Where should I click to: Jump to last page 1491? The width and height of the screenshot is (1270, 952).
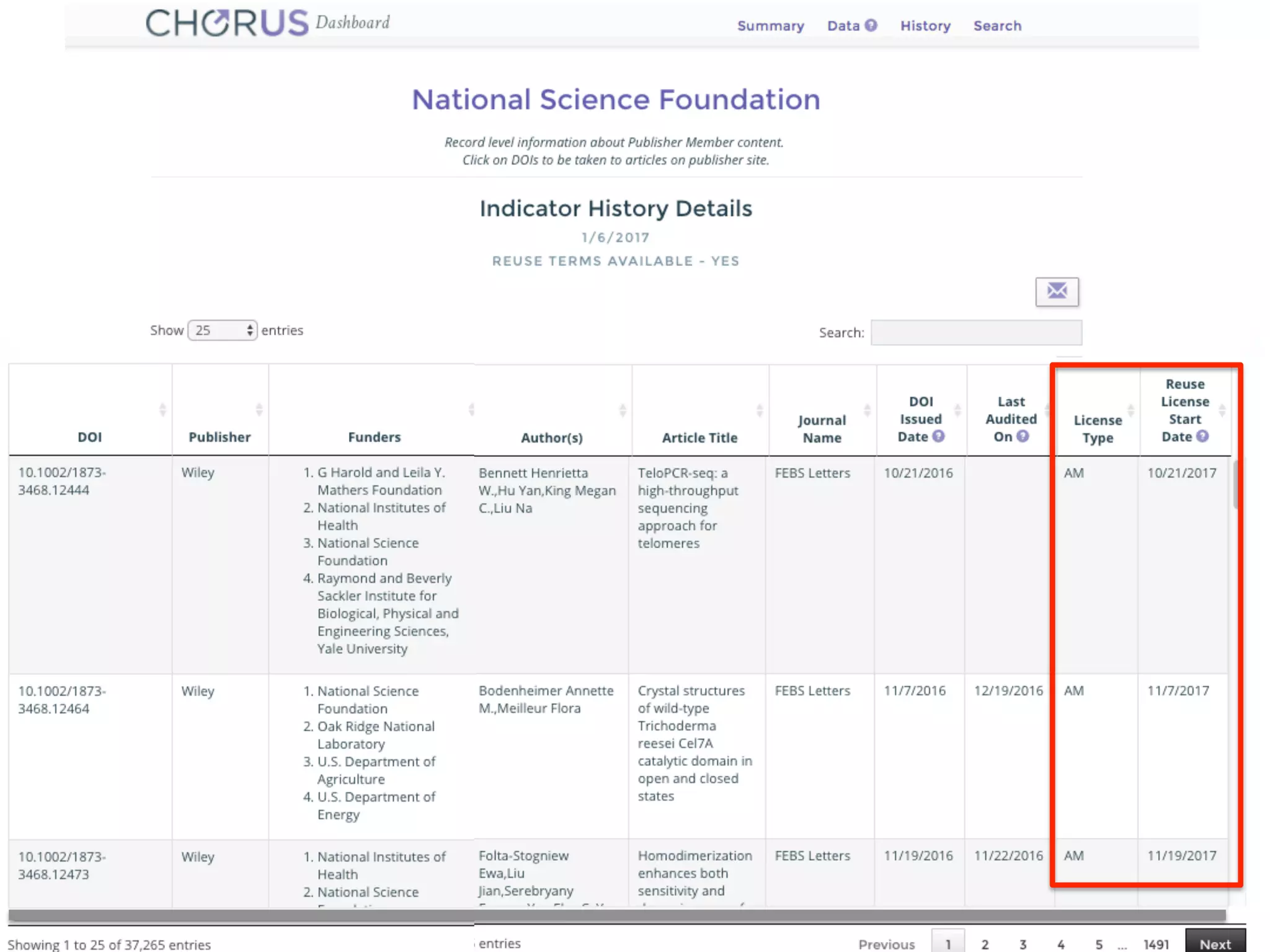click(1156, 944)
